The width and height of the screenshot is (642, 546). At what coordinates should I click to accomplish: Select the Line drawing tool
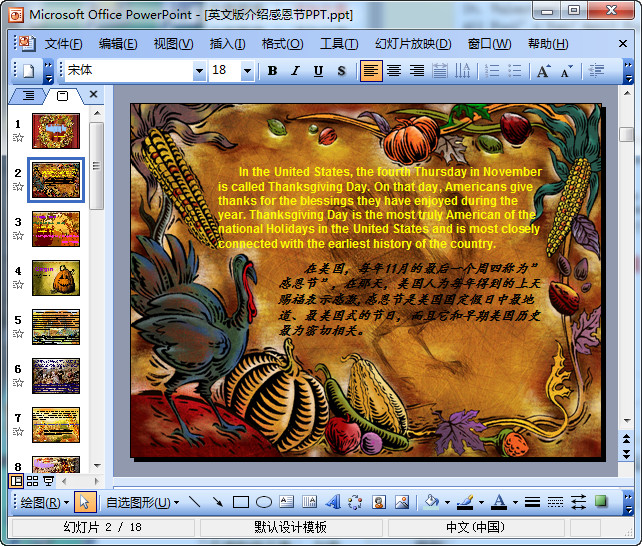pyautogui.click(x=194, y=502)
